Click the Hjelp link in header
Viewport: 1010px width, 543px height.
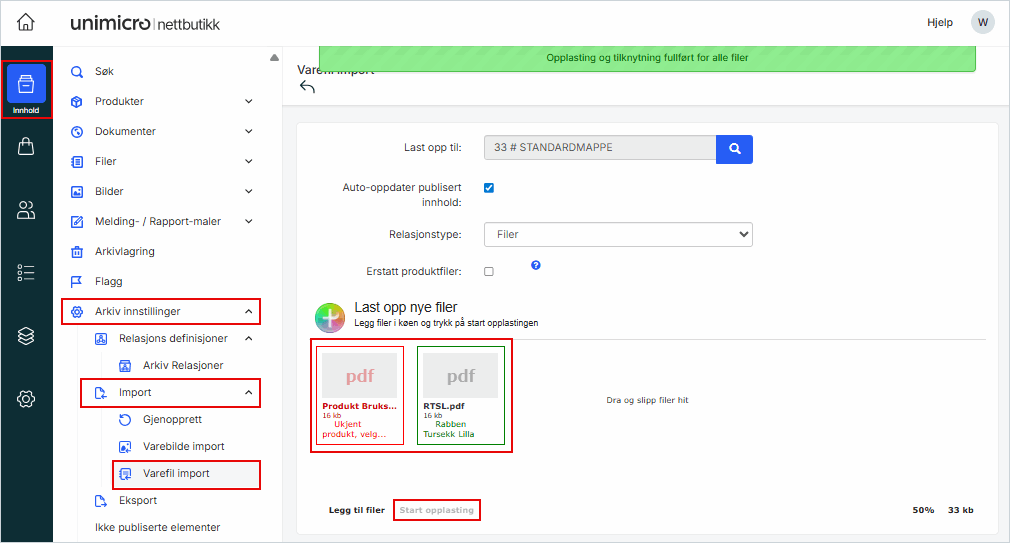(940, 22)
